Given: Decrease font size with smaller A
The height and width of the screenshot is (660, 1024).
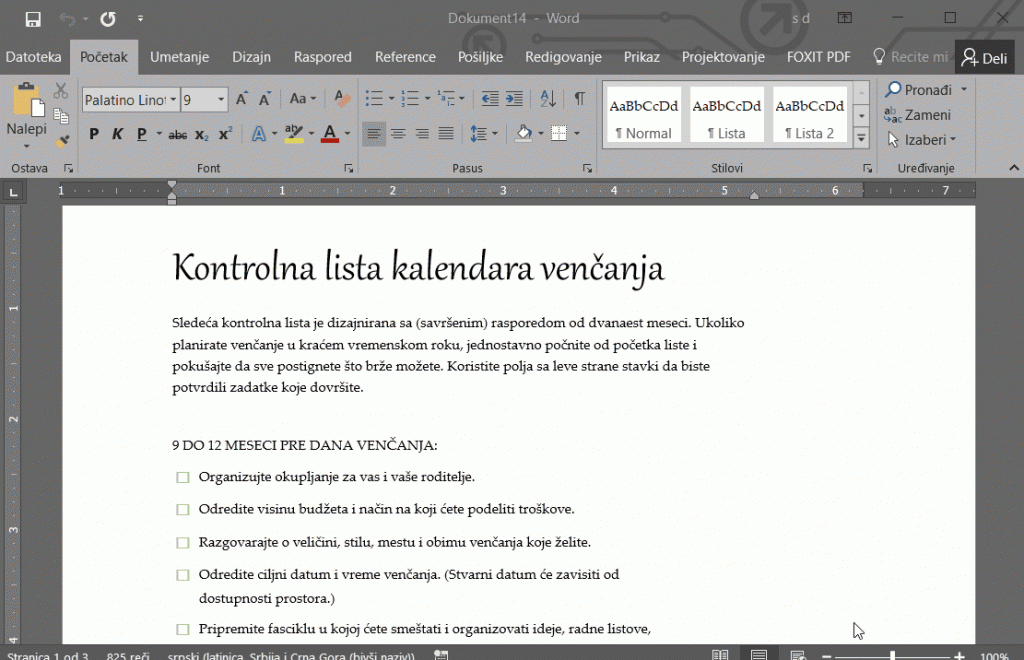Looking at the screenshot, I should 264,99.
